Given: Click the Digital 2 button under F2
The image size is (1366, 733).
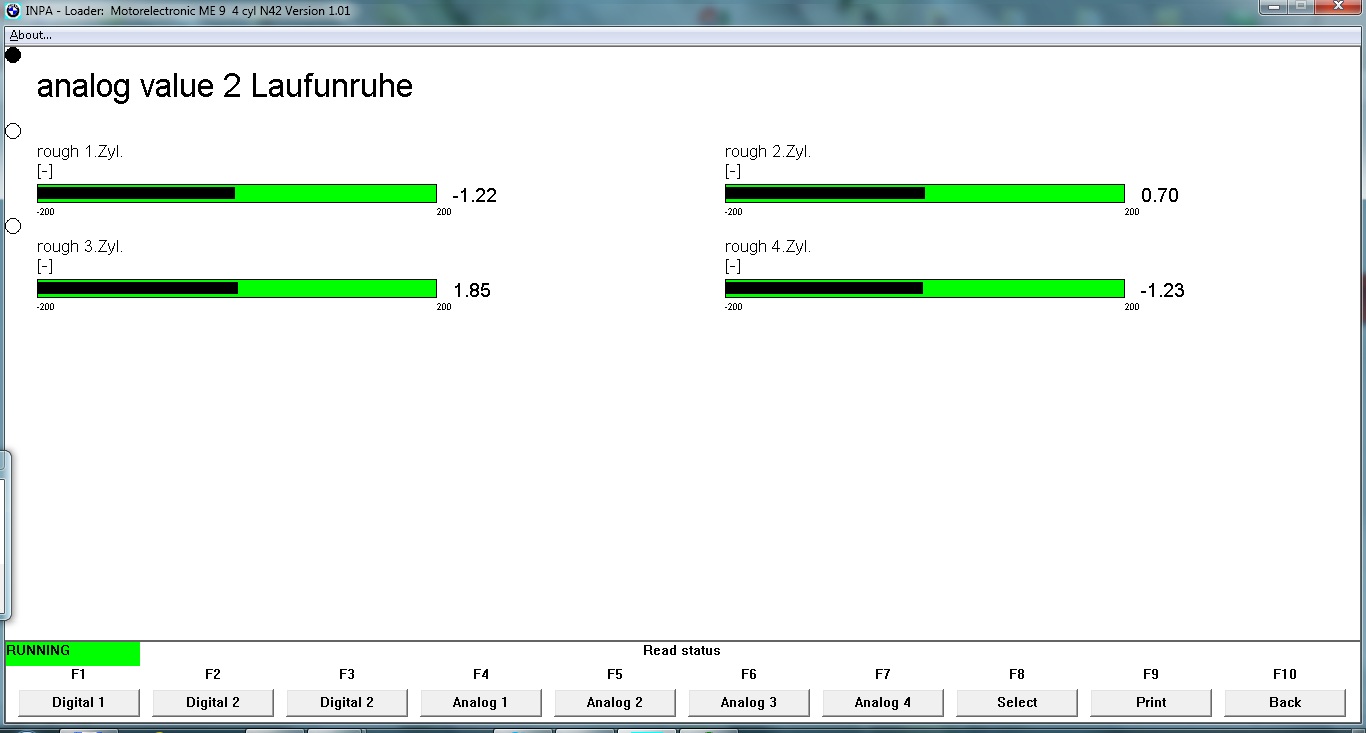Looking at the screenshot, I should pyautogui.click(x=212, y=702).
